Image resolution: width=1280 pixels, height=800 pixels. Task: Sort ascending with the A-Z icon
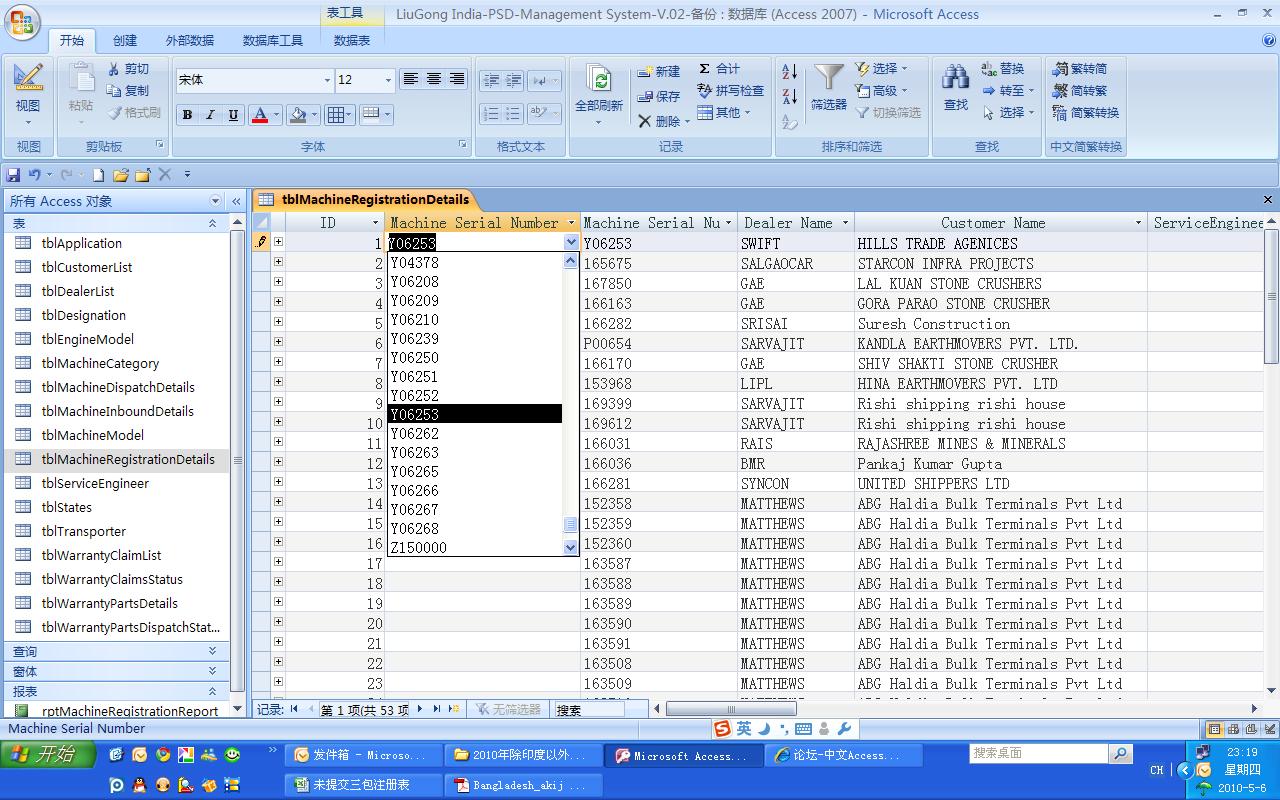tap(790, 72)
